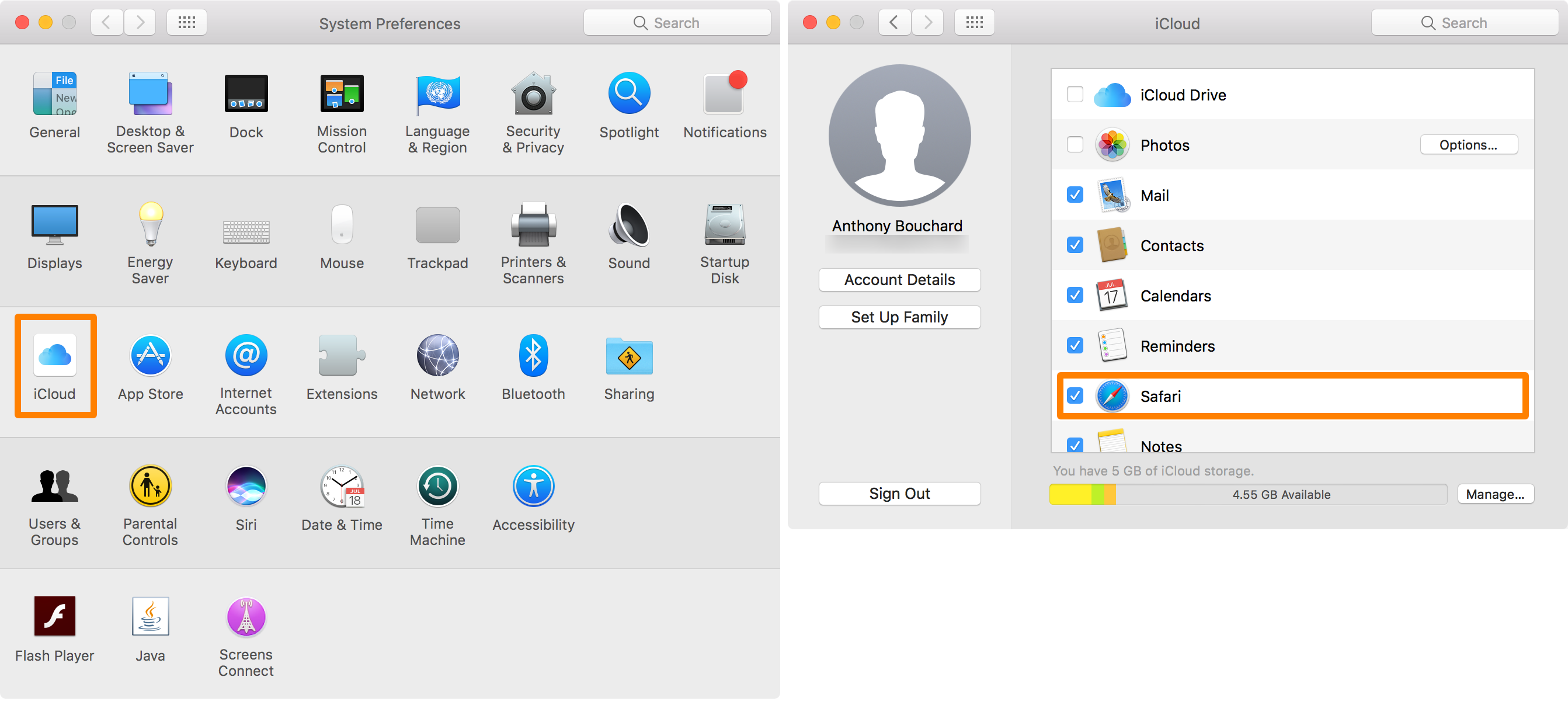Click Anthony Bouchard profile picture
This screenshot has height=701, width=1568.
pos(899,135)
